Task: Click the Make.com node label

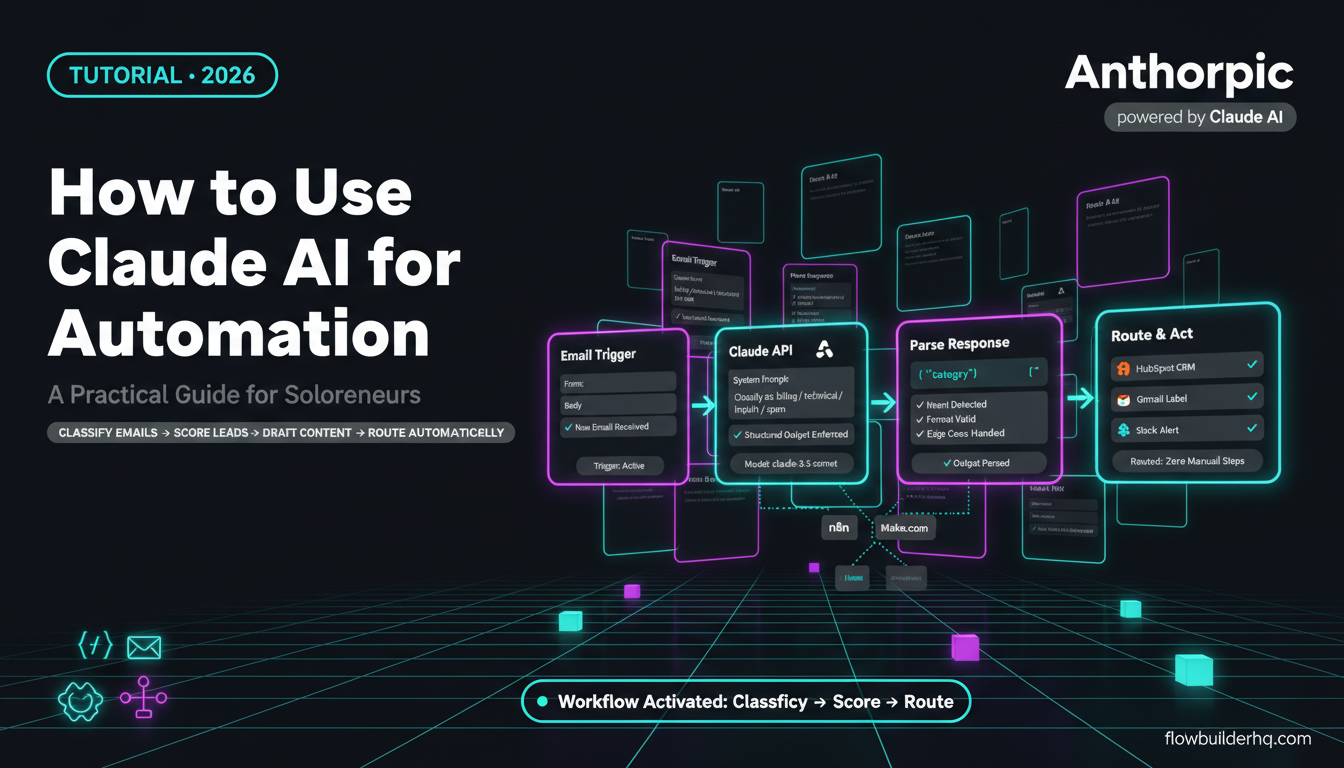Action: [904, 528]
